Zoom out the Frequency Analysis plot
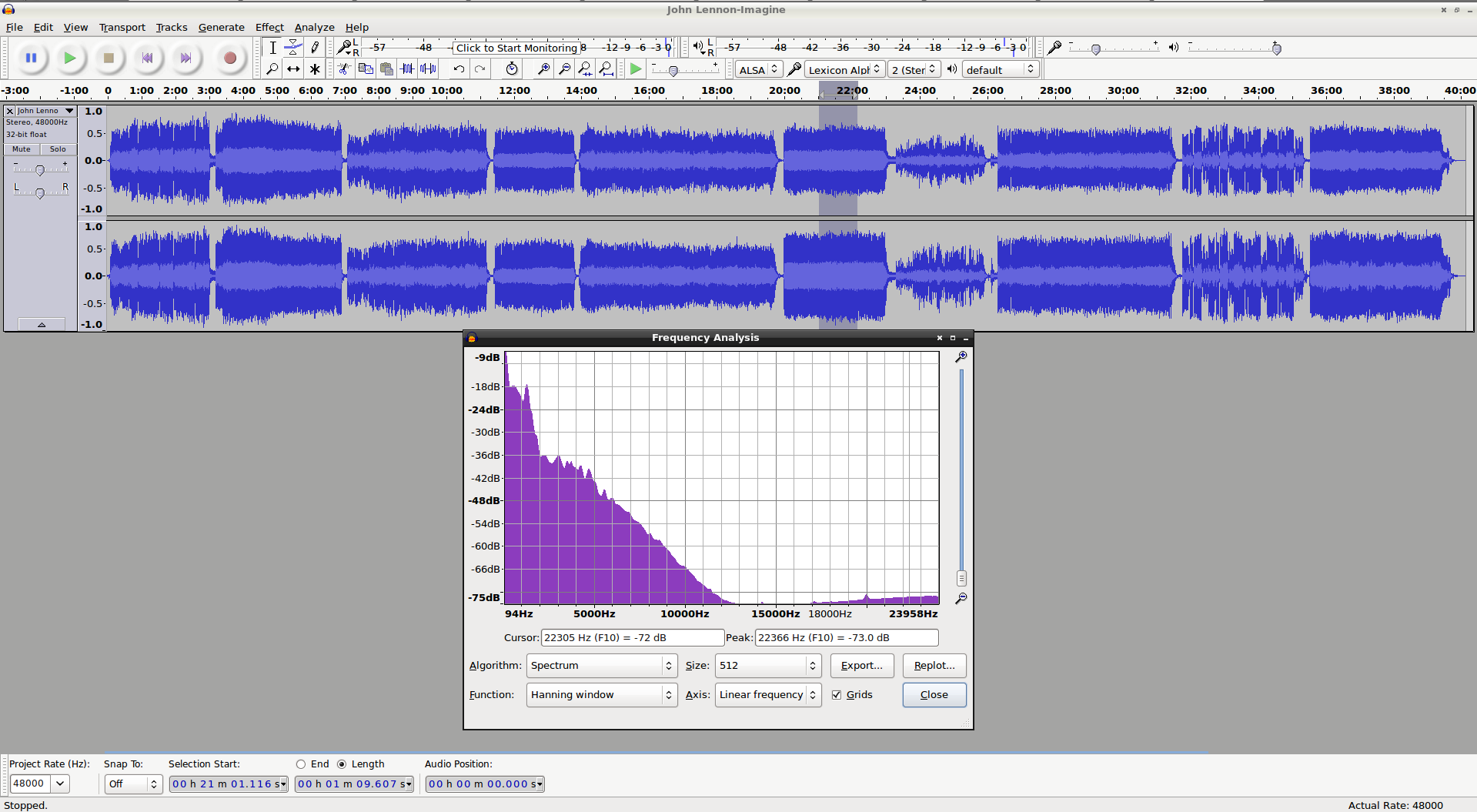1477x812 pixels. 961,599
